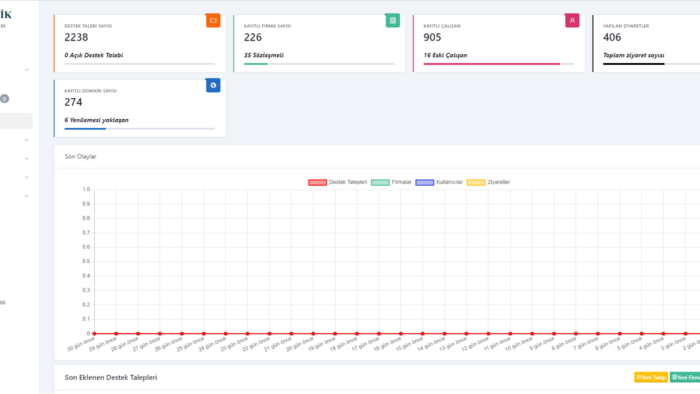Click the 'Son Eklenen Destek Talepleri' heading

(x=111, y=377)
